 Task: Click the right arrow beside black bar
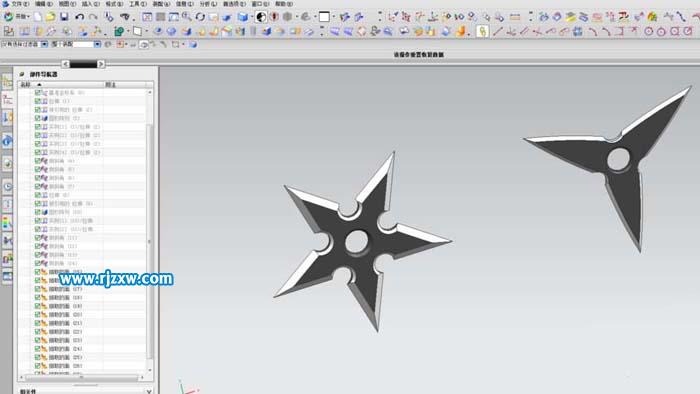[101, 64]
